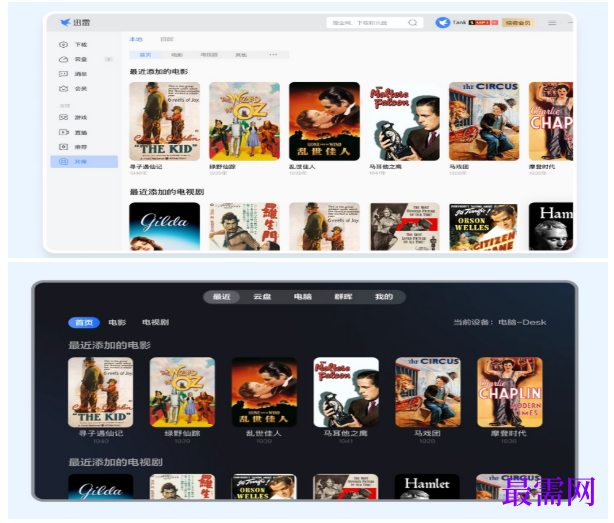This screenshot has height=523, width=614.
Task: Open the hamburger main menu icon
Action: (552, 23)
